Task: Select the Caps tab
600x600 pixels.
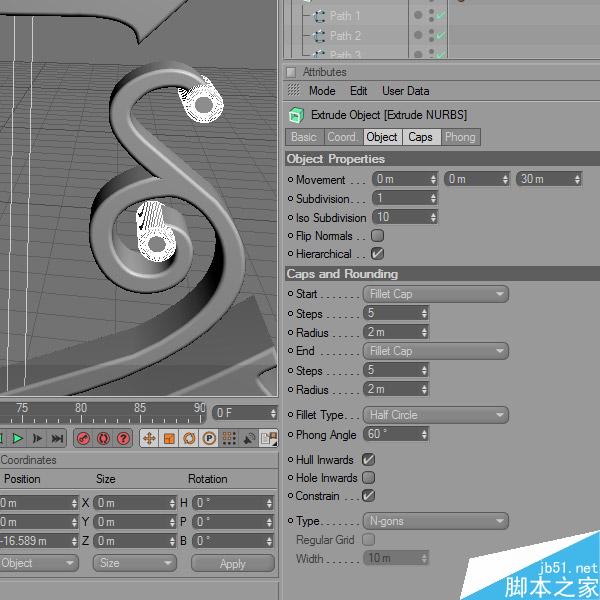Action: tap(421, 137)
